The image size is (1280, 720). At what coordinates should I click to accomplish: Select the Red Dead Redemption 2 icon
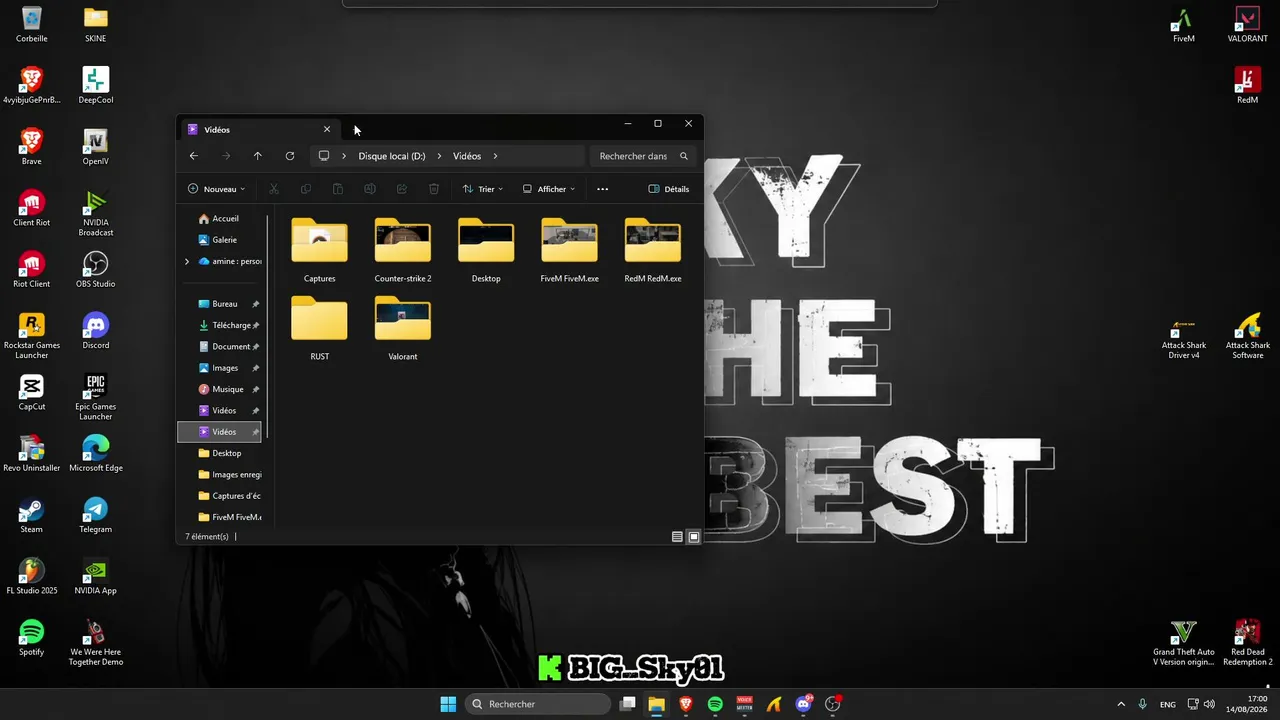click(x=1248, y=642)
